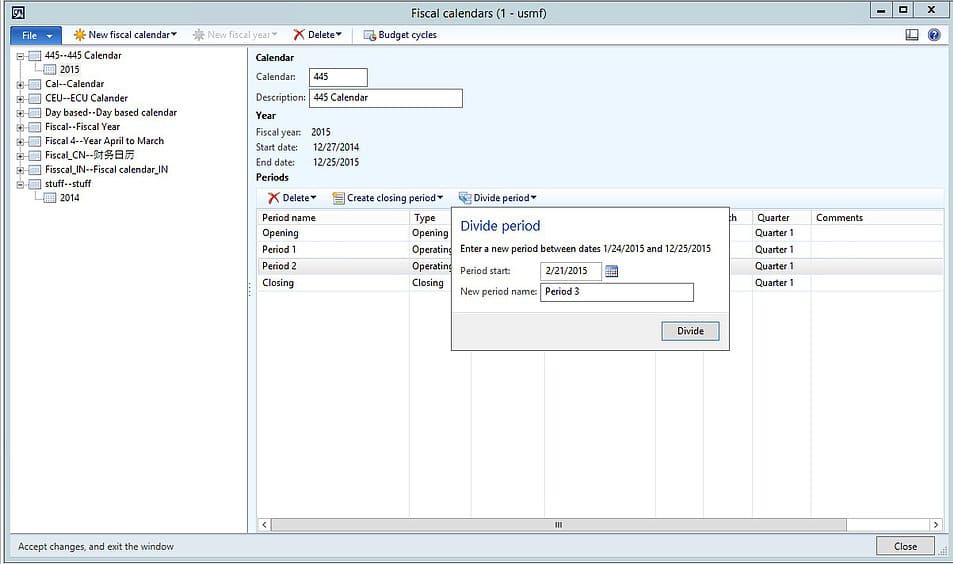Click the calendar icon beside 2015
This screenshot has width=953, height=564.
(x=50, y=70)
